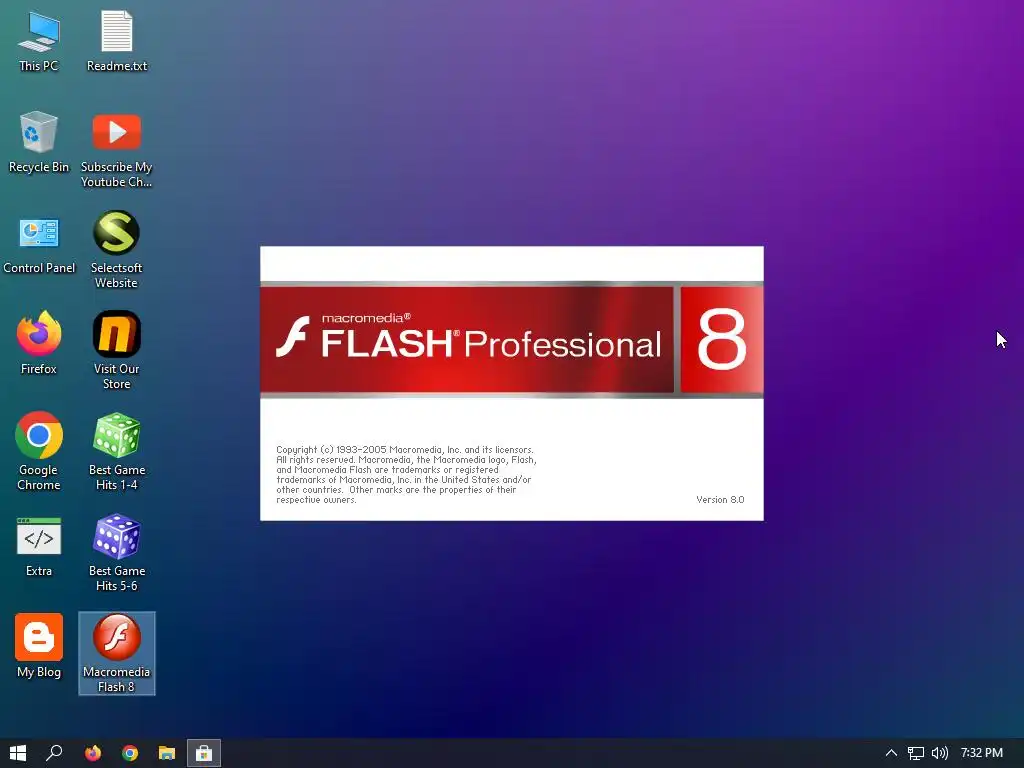Viewport: 1024px width, 768px height.
Task: Click the 7:32 PM taskbar clock
Action: click(982, 753)
